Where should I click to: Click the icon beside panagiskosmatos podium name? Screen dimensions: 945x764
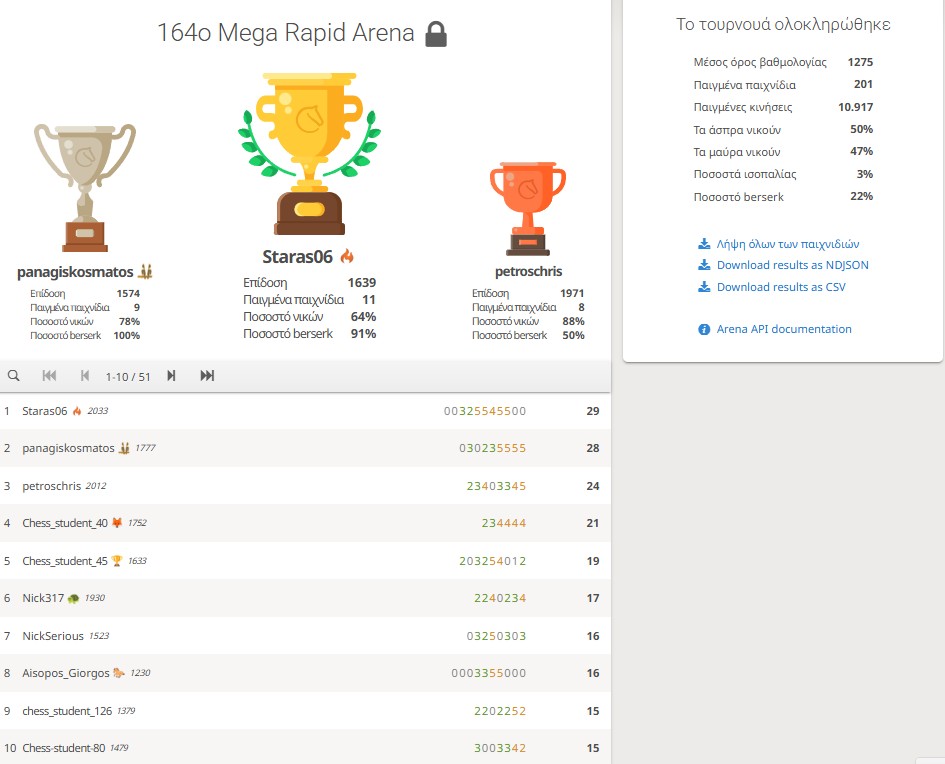tap(145, 272)
